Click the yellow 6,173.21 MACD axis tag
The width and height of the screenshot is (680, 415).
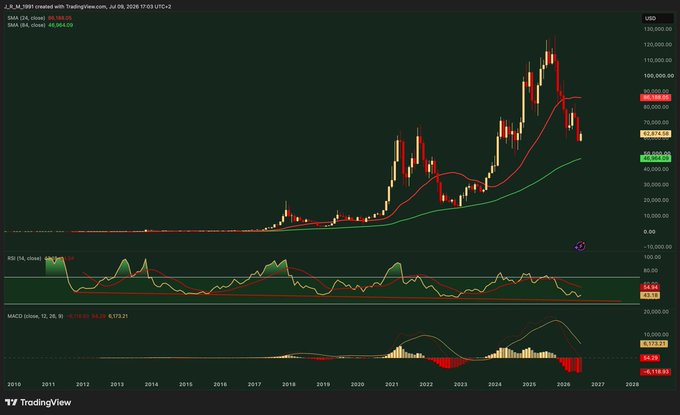tap(654, 343)
